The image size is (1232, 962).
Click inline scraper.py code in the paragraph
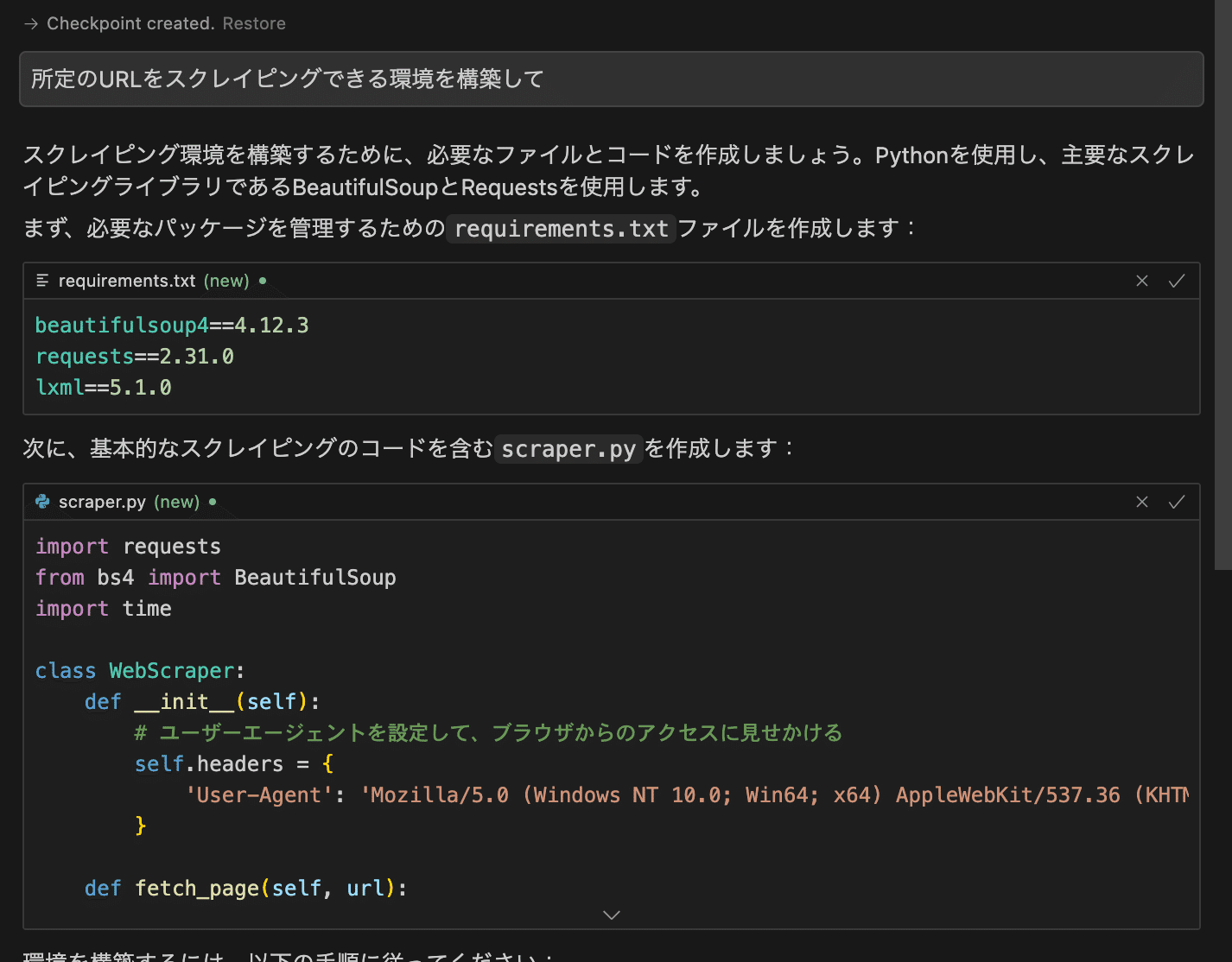(x=568, y=450)
